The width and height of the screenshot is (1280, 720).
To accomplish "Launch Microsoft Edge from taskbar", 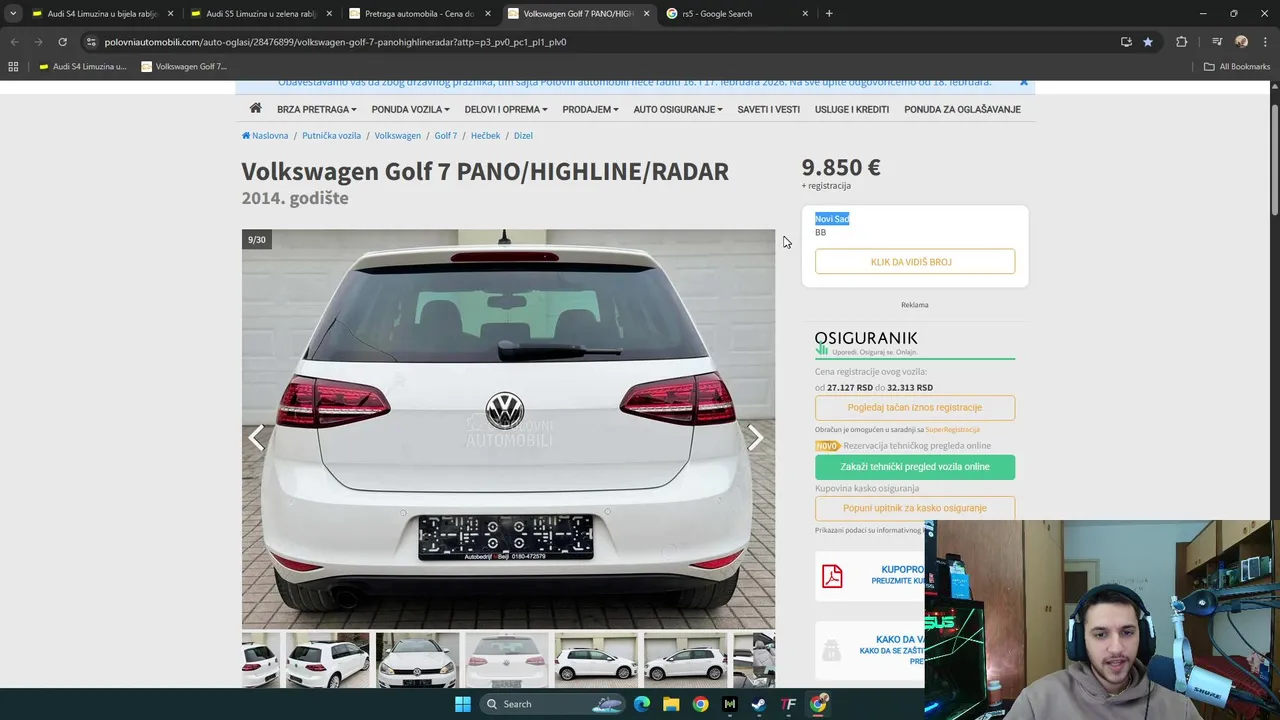I will tap(642, 704).
